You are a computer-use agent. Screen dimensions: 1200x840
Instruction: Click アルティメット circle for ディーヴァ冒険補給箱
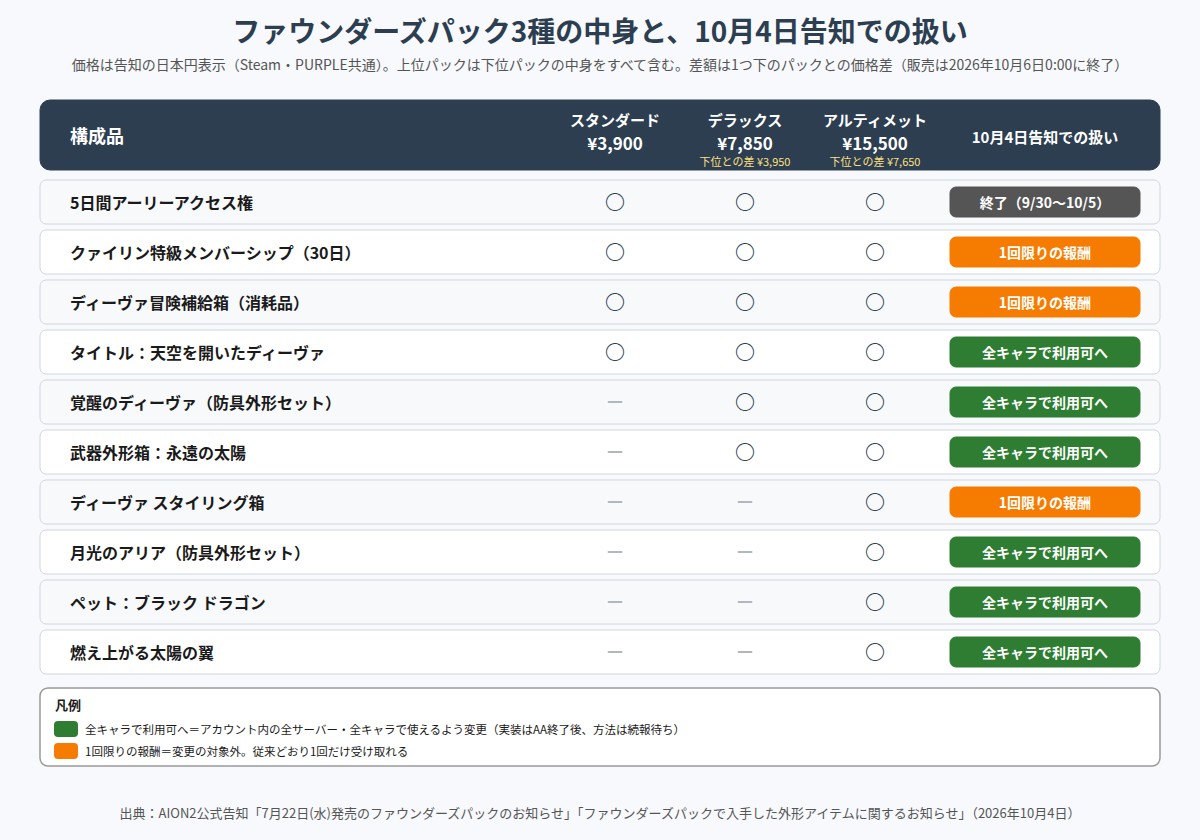(x=875, y=302)
